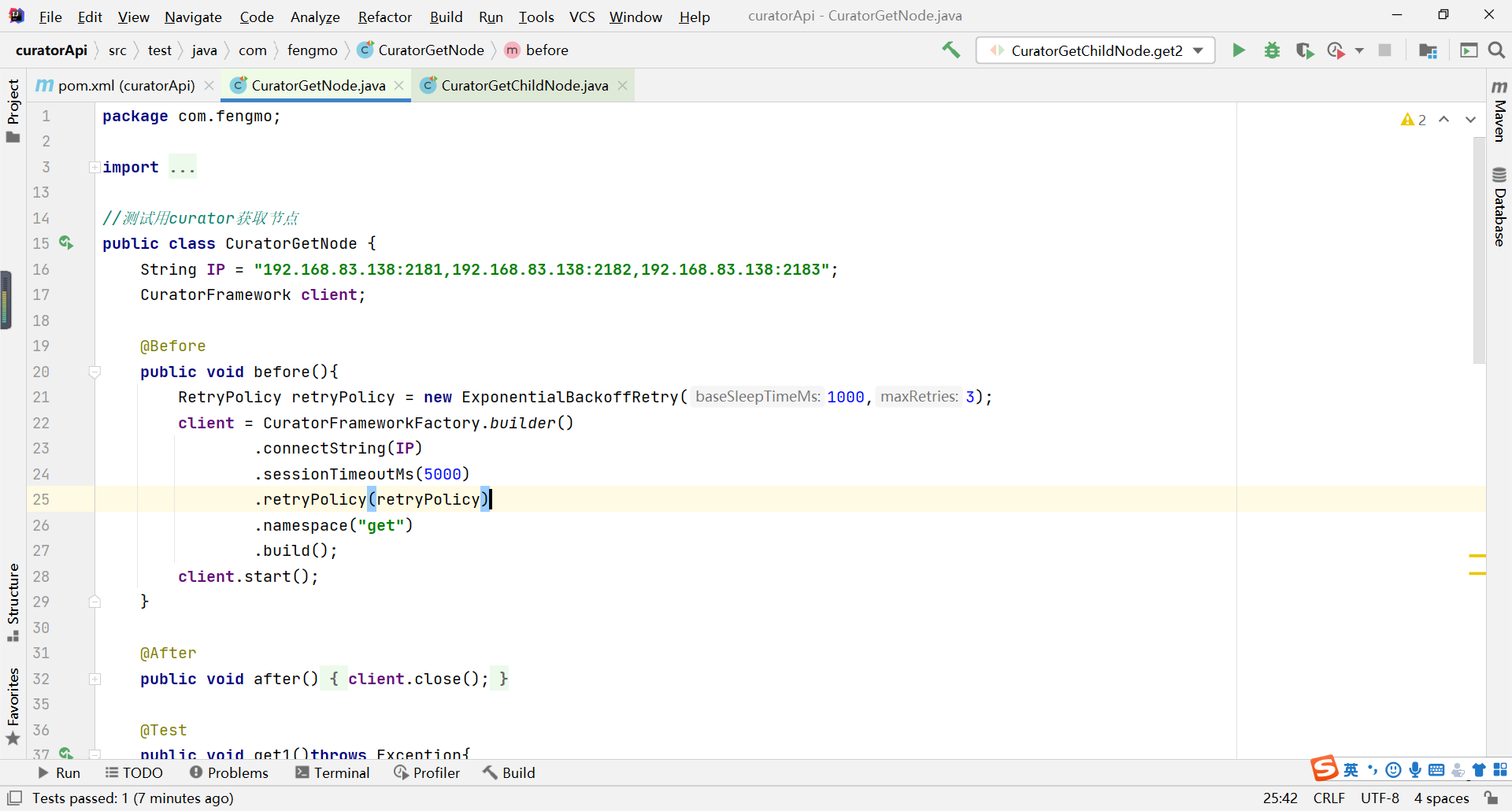Change the CRLF line separator
This screenshot has width=1512, height=811.
1329,798
